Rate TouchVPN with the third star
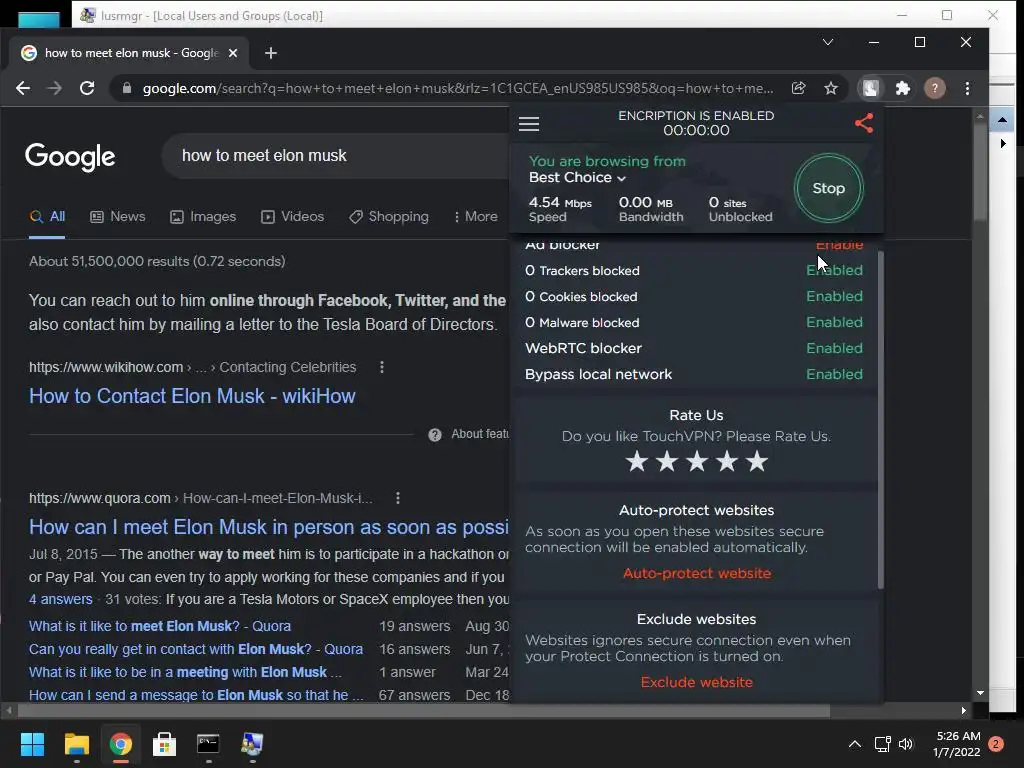This screenshot has width=1024, height=768. pyautogui.click(x=697, y=462)
